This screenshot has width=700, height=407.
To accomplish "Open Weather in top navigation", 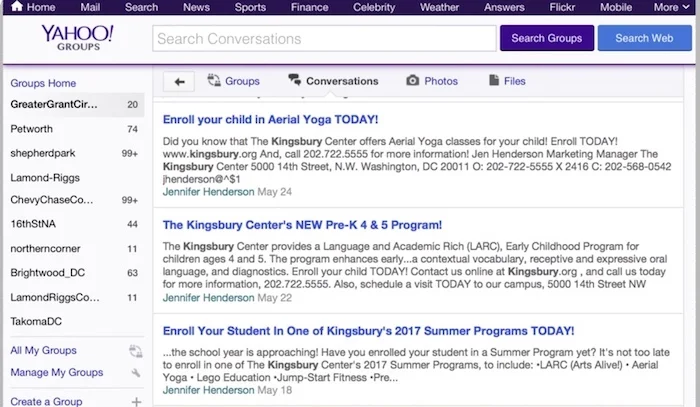I will pos(440,7).
